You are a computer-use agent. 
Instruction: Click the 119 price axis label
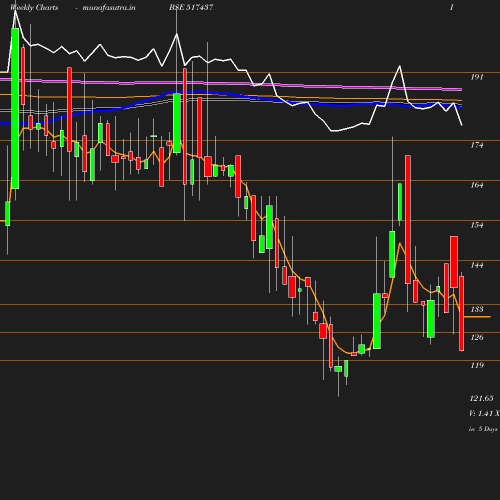pyautogui.click(x=477, y=365)
